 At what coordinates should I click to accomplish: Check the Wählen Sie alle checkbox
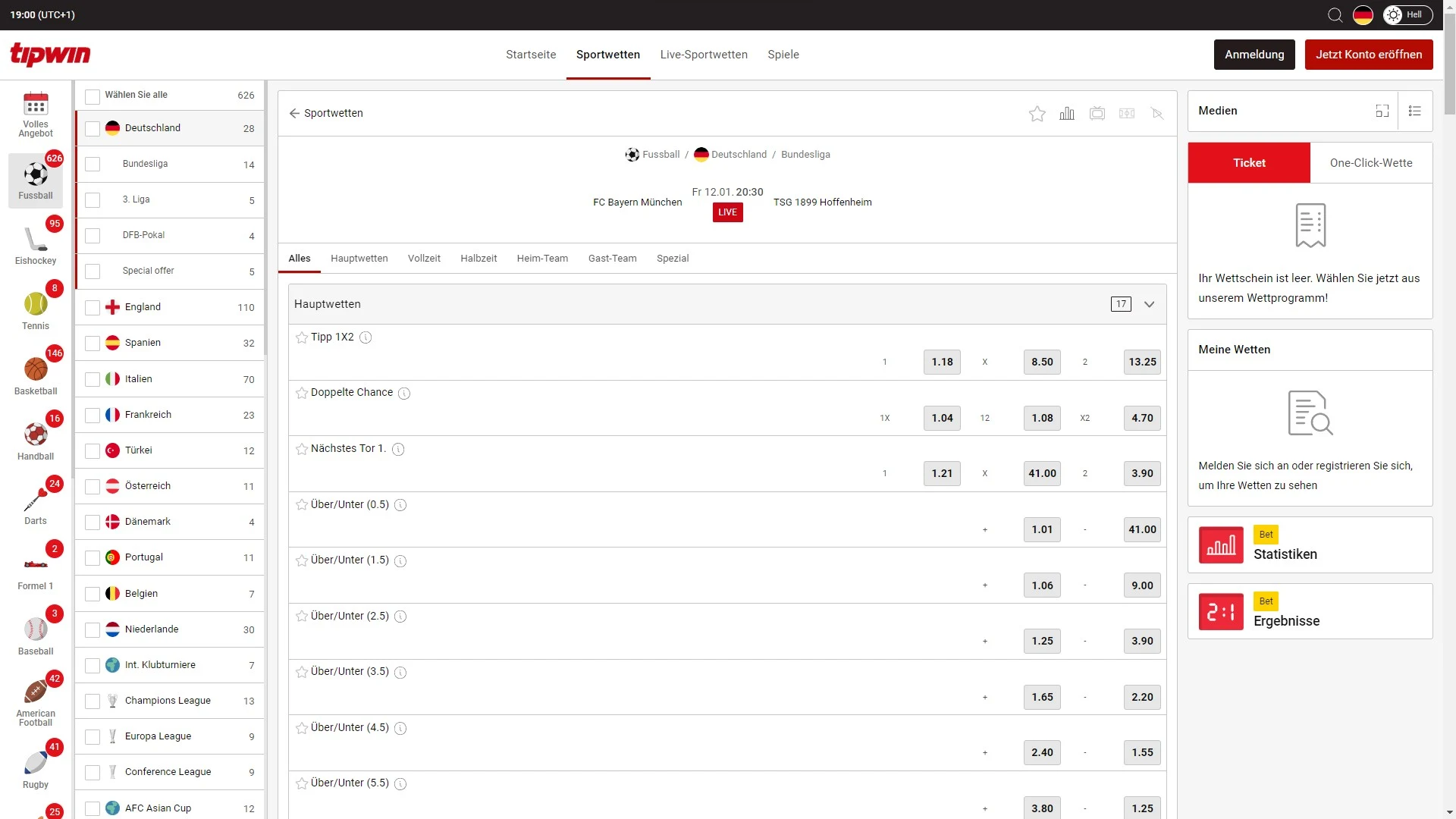[x=93, y=96]
